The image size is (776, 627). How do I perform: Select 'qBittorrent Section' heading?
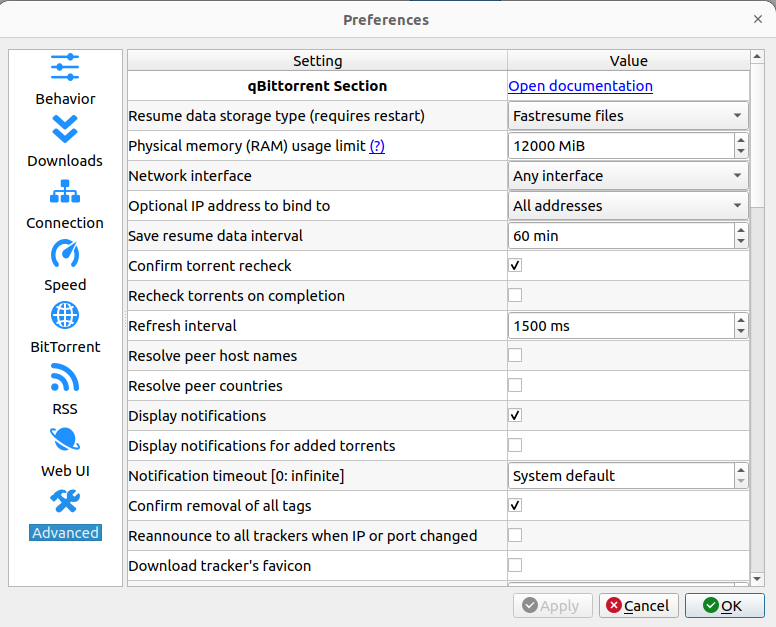pos(317,86)
